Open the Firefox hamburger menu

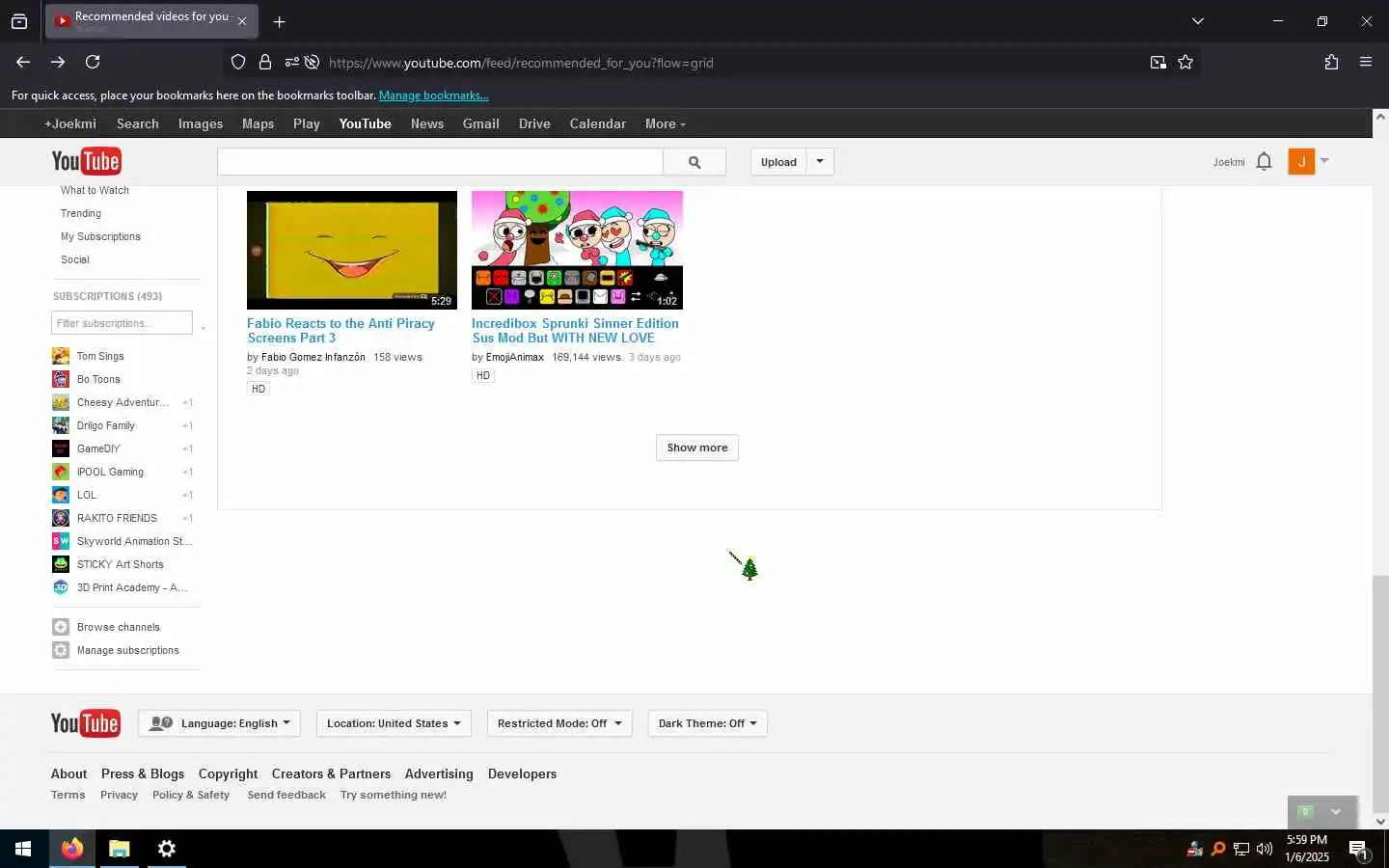(x=1366, y=62)
